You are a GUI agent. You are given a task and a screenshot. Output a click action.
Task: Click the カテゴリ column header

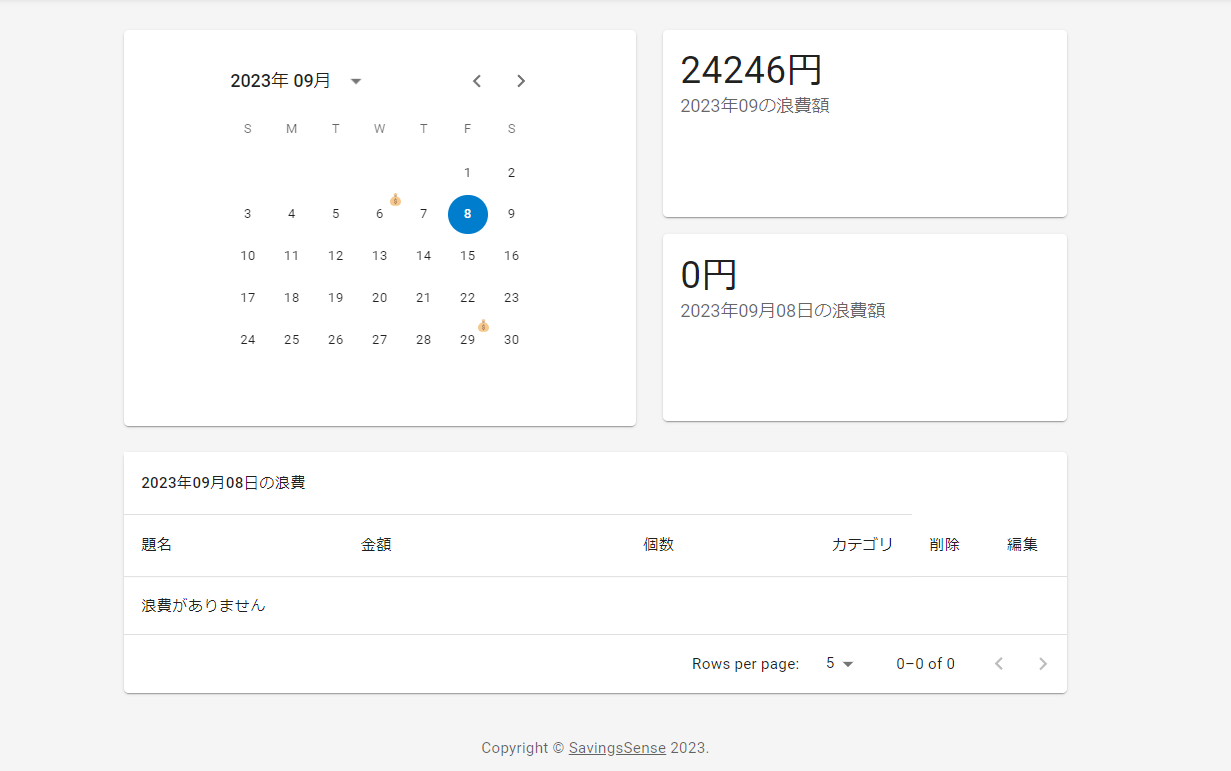coord(862,545)
